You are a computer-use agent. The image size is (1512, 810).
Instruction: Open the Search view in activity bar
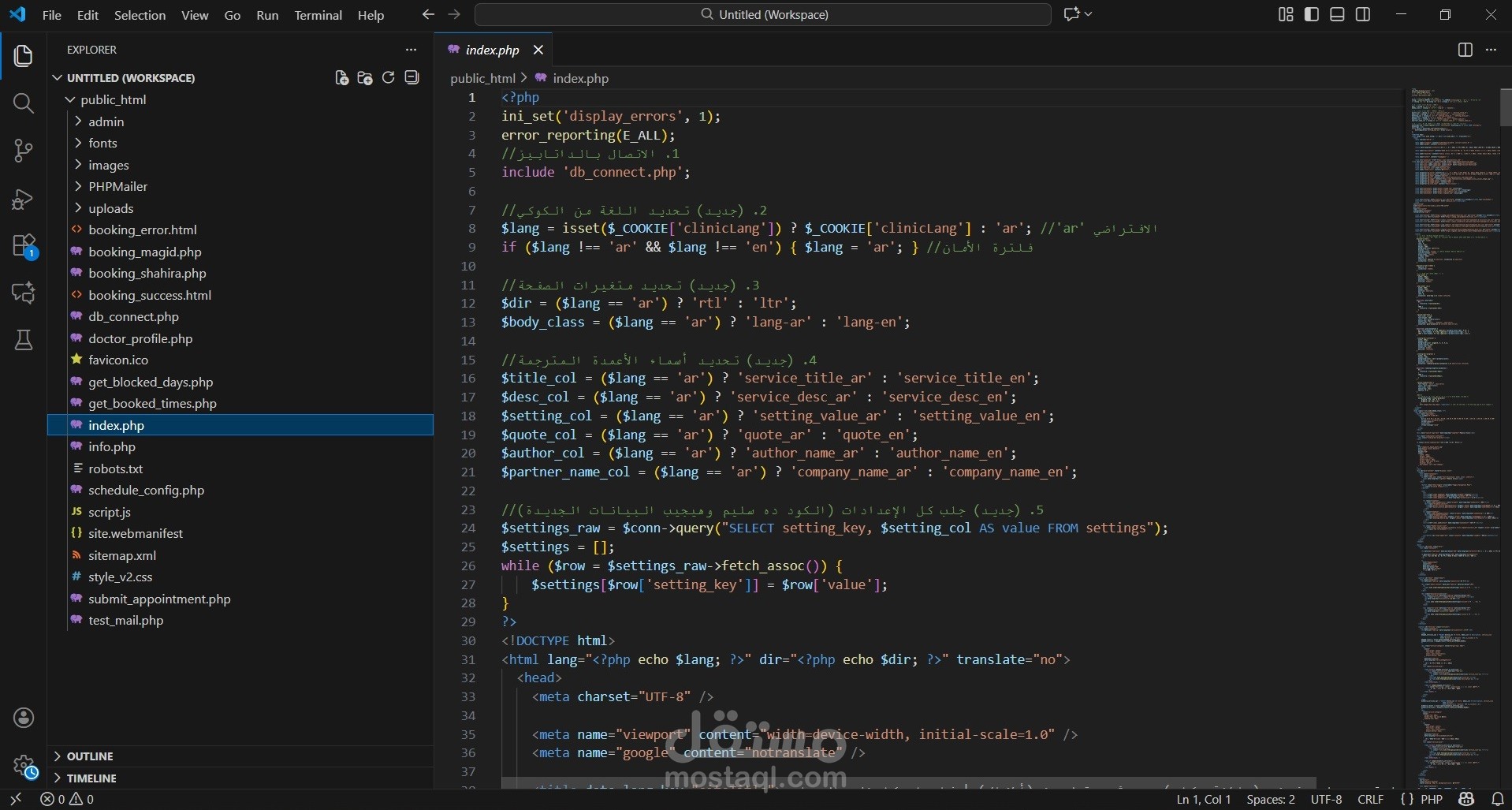pos(24,103)
